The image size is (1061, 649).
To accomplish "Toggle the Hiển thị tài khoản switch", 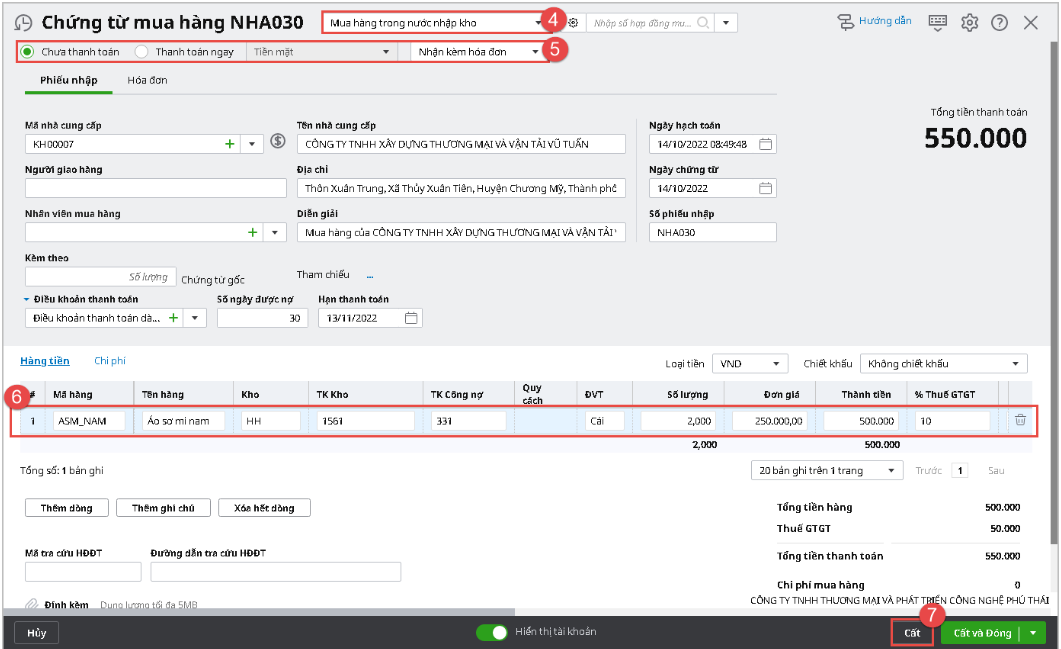I will pos(491,632).
